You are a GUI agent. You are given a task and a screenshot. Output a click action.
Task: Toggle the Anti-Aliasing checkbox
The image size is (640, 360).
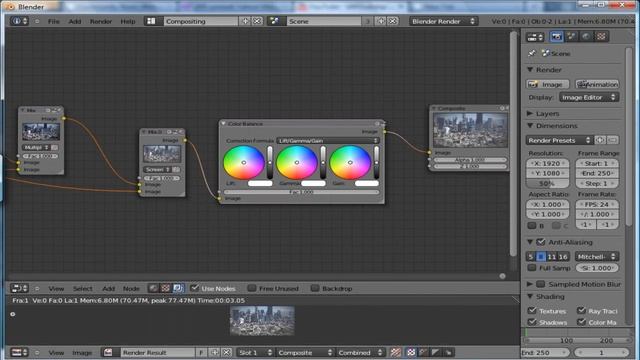pos(541,242)
